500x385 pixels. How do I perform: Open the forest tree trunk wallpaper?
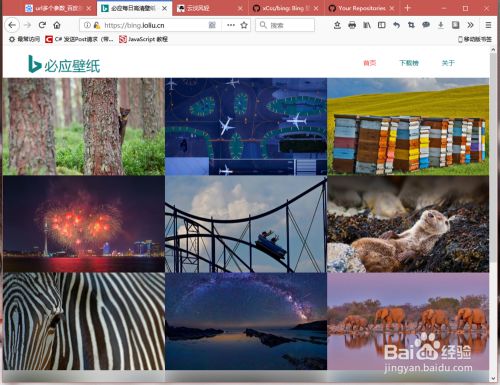(84, 126)
